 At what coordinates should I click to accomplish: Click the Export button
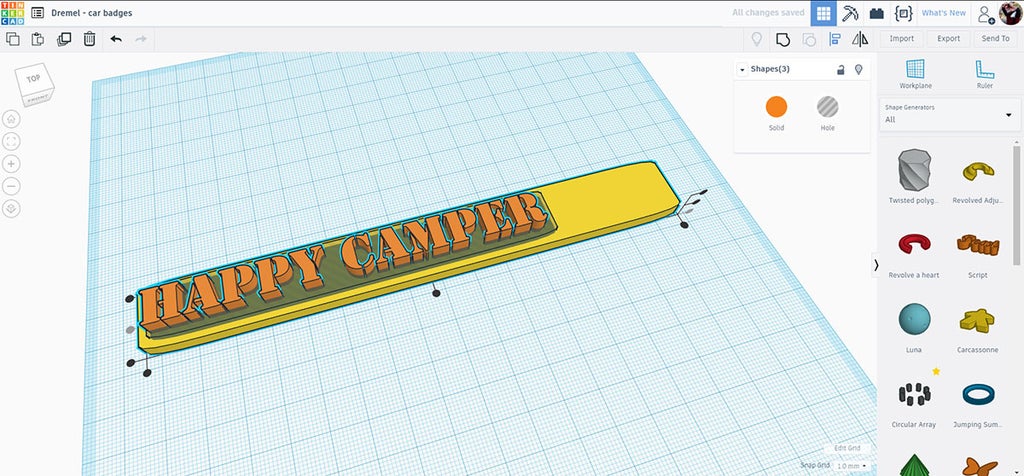(x=948, y=39)
